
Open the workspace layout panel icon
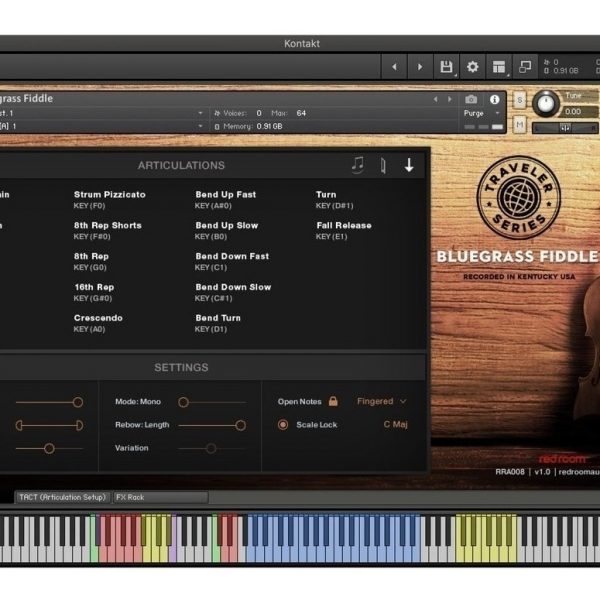pyautogui.click(x=499, y=67)
